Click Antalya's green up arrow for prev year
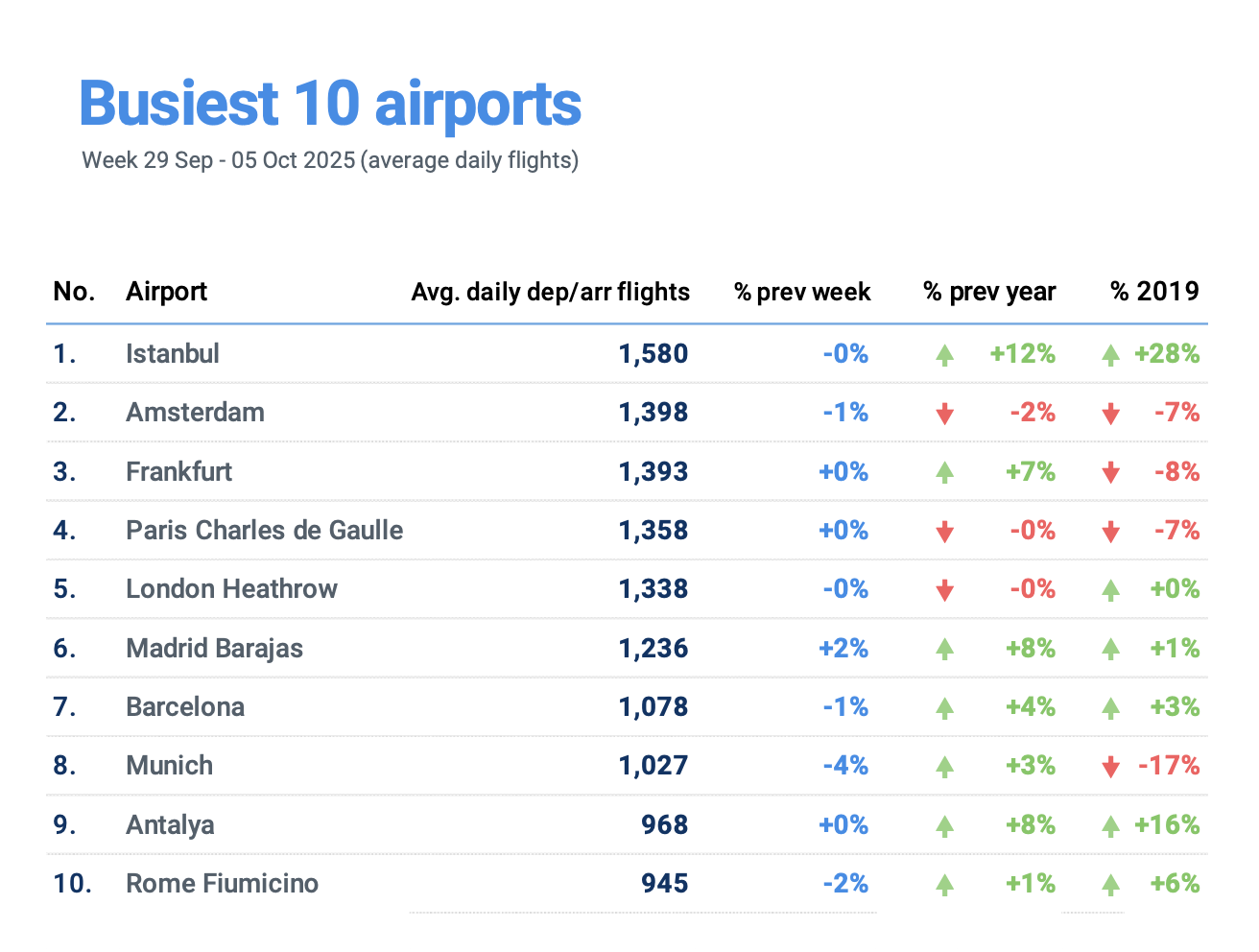The image size is (1259, 952). (x=944, y=825)
